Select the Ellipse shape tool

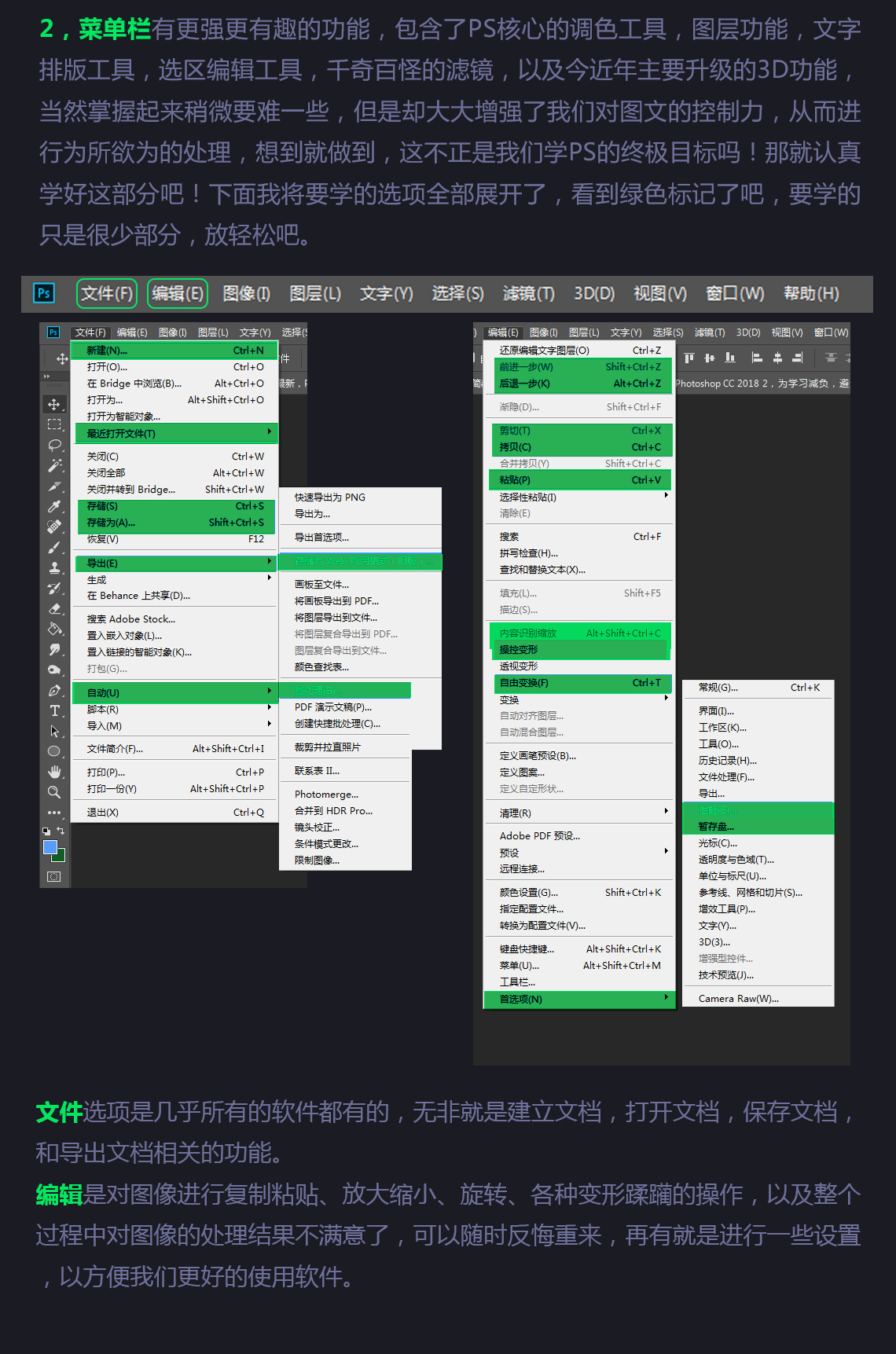[x=54, y=751]
